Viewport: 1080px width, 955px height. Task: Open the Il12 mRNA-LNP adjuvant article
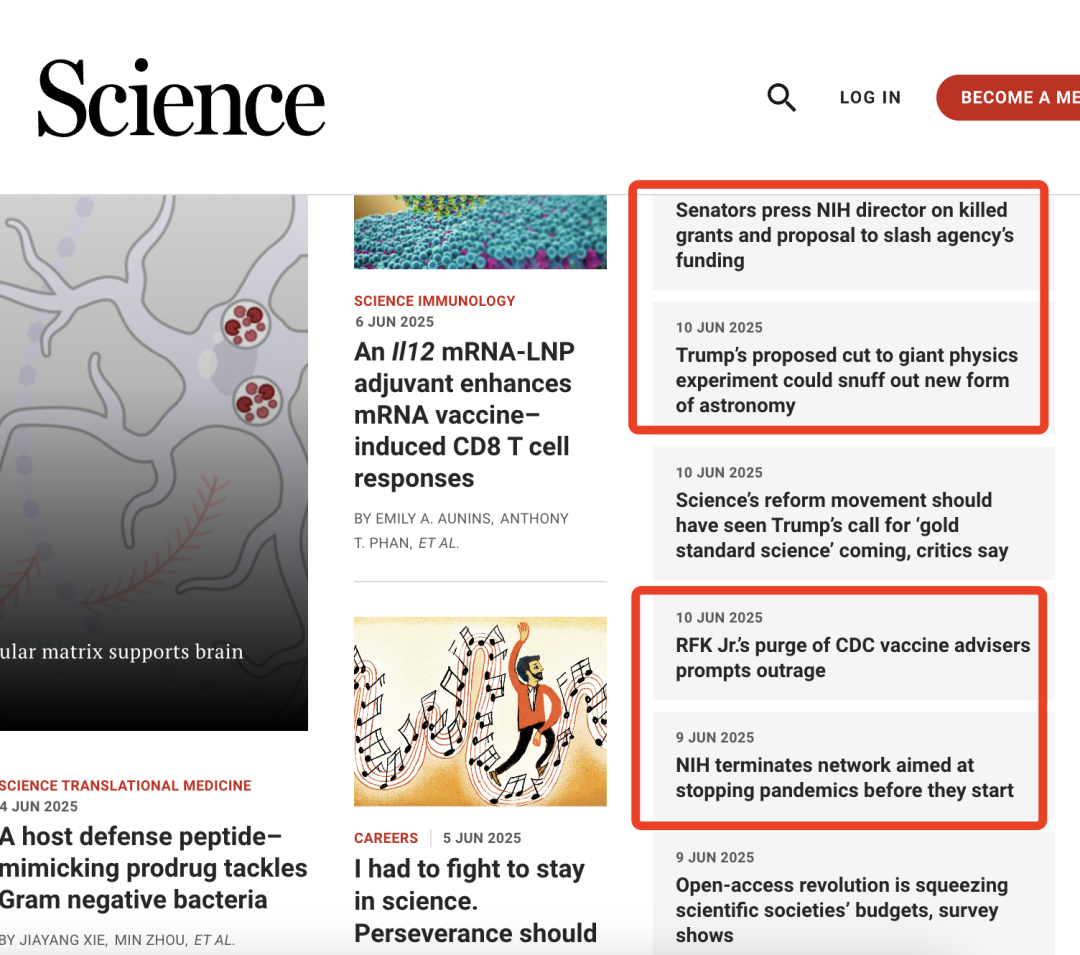tap(464, 414)
